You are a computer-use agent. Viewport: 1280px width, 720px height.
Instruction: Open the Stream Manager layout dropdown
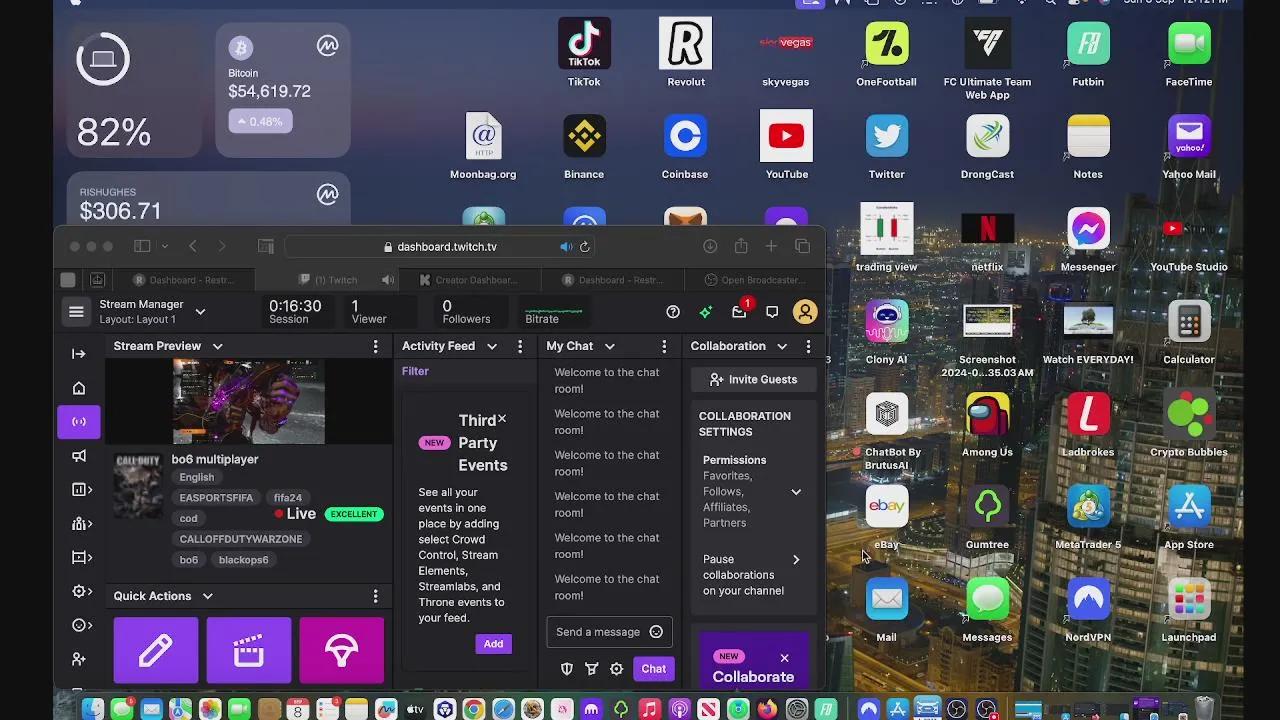click(x=200, y=312)
